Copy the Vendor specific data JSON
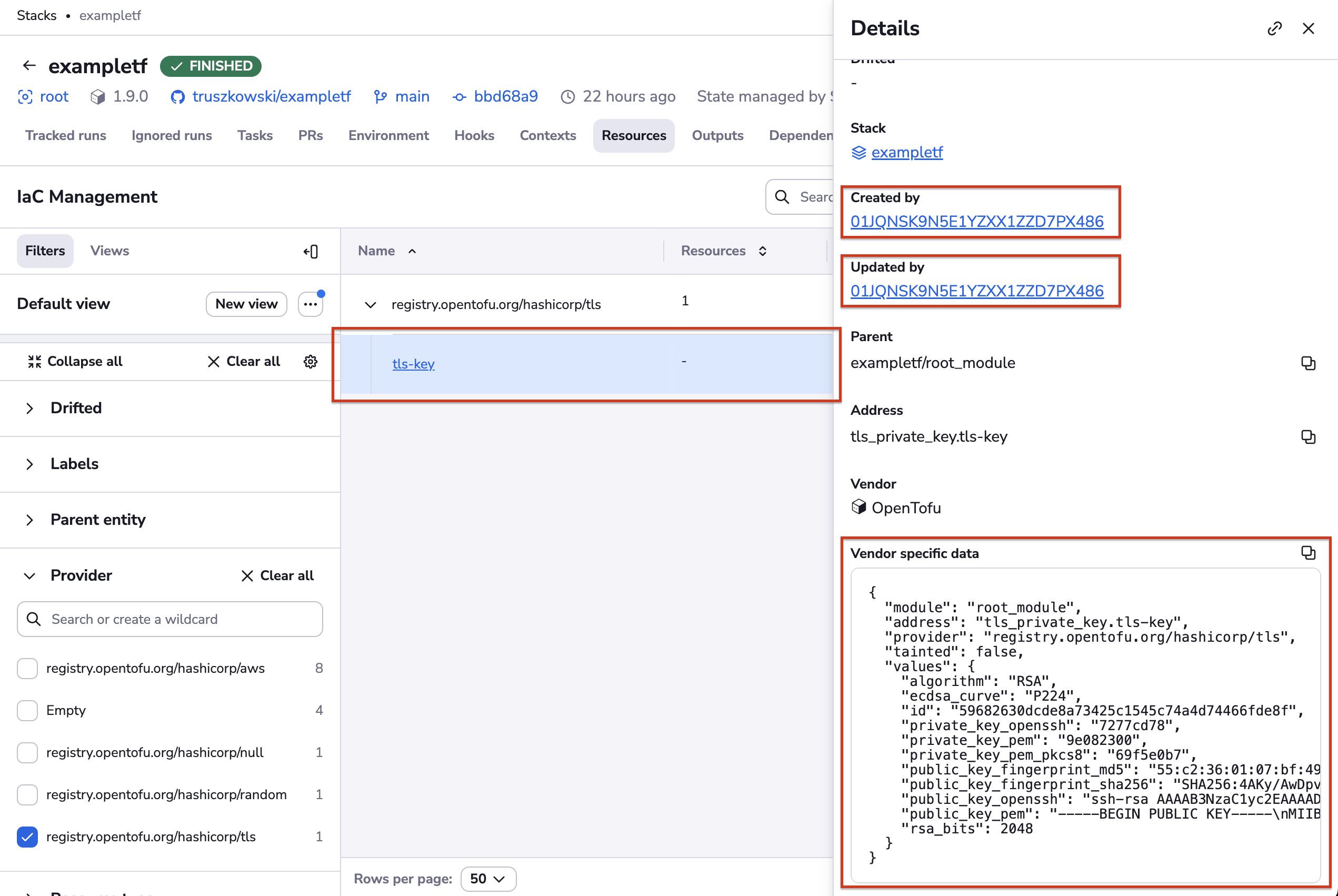Screen dimensions: 1338x896 click(x=1307, y=553)
